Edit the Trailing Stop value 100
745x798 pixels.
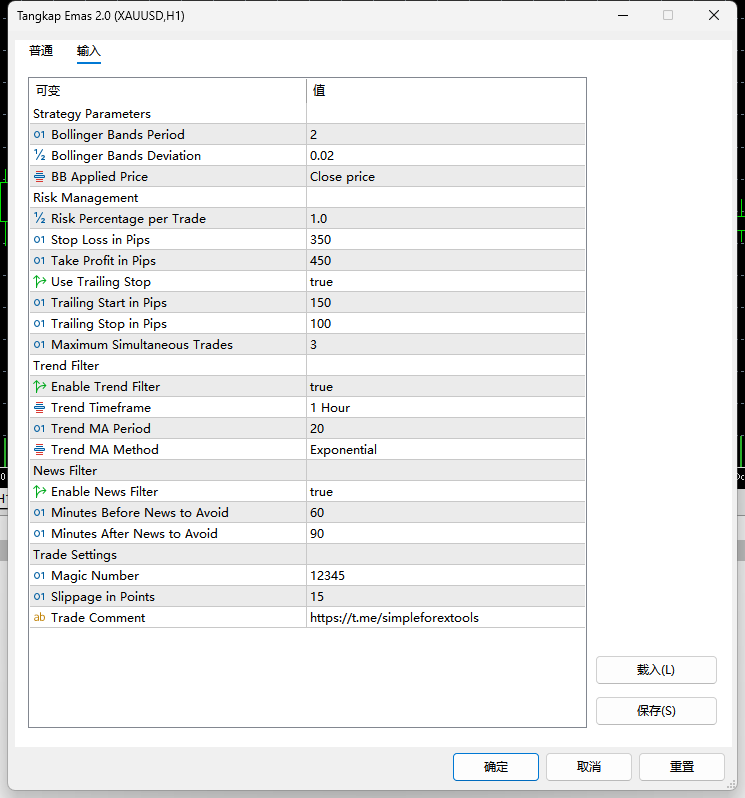[446, 324]
